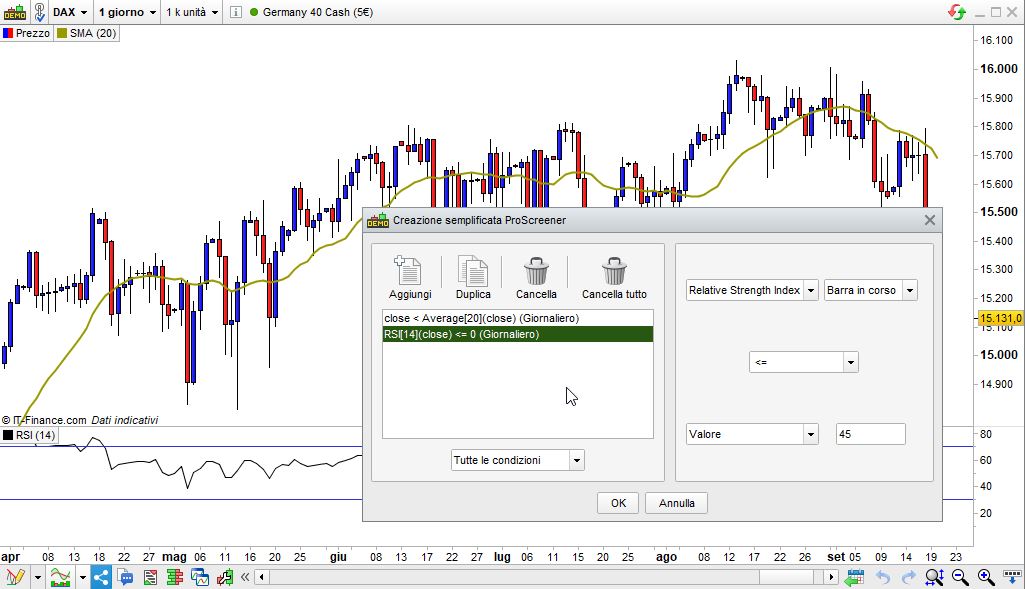1025x589 pixels.
Task: Click the zoom out magnifier icon
Action: pyautogui.click(x=960, y=577)
